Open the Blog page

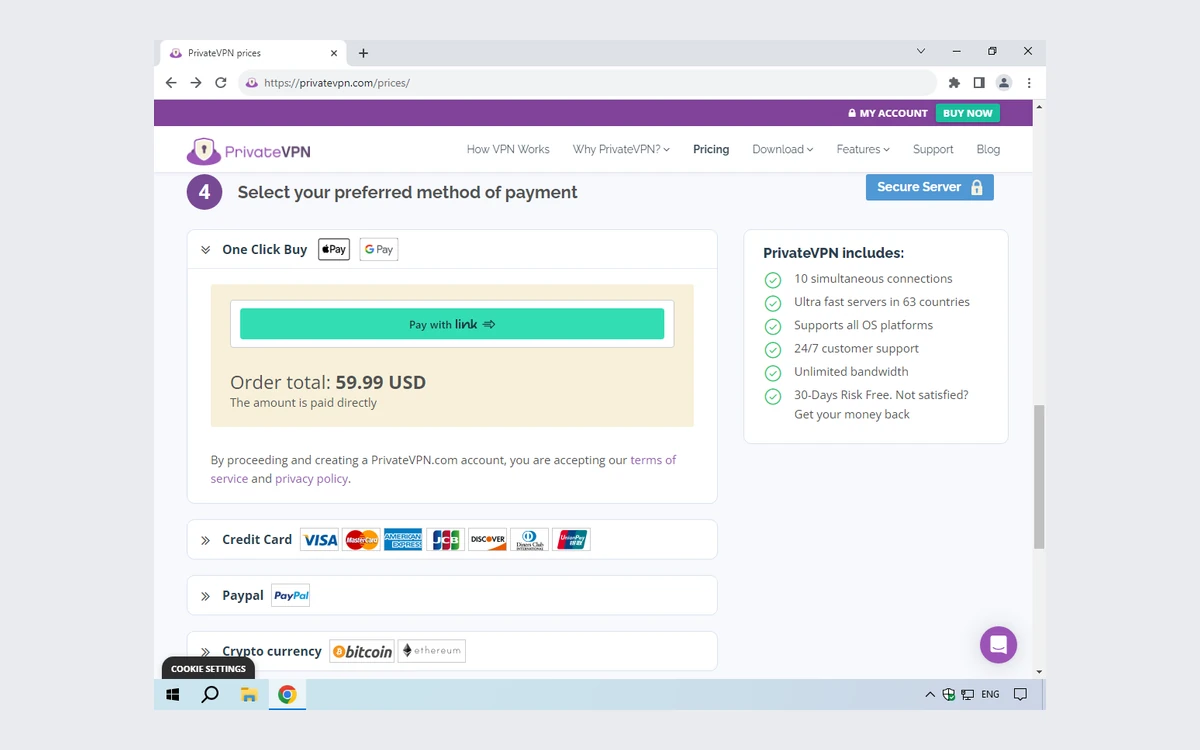coord(988,150)
